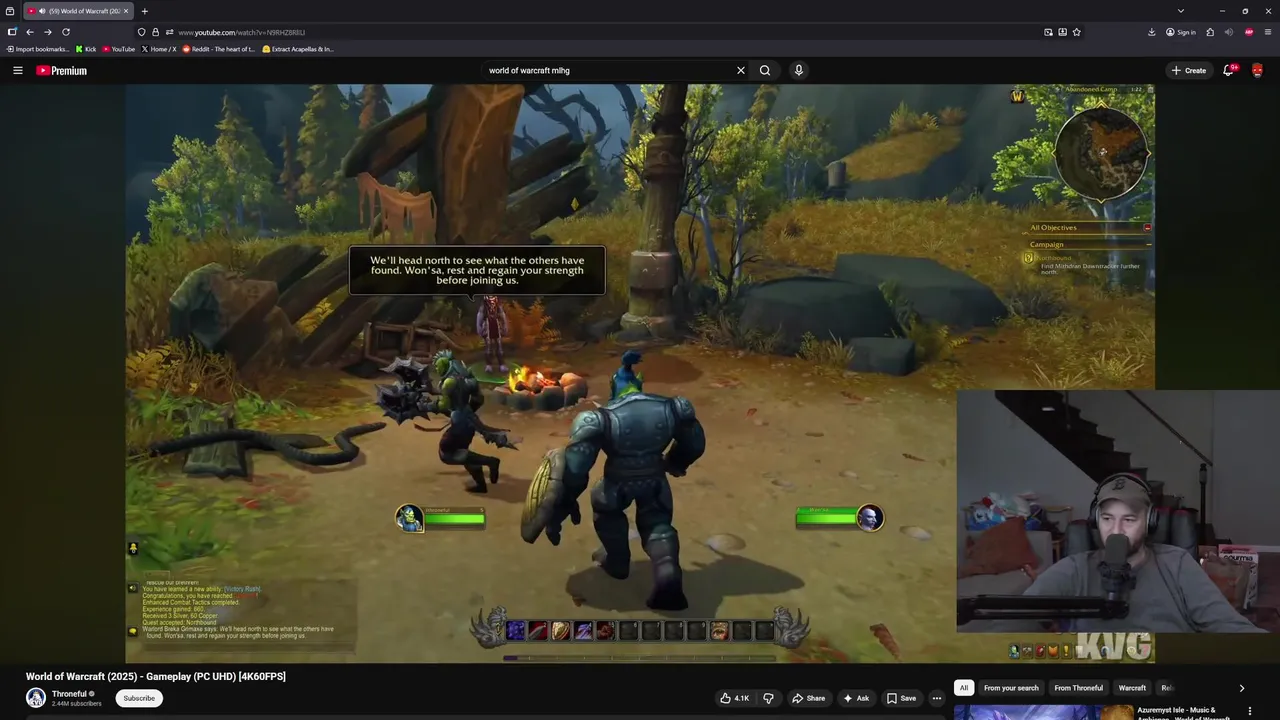Open the browser extensions puzzle icon
Image resolution: width=1280 pixels, height=720 pixels.
[1210, 32]
